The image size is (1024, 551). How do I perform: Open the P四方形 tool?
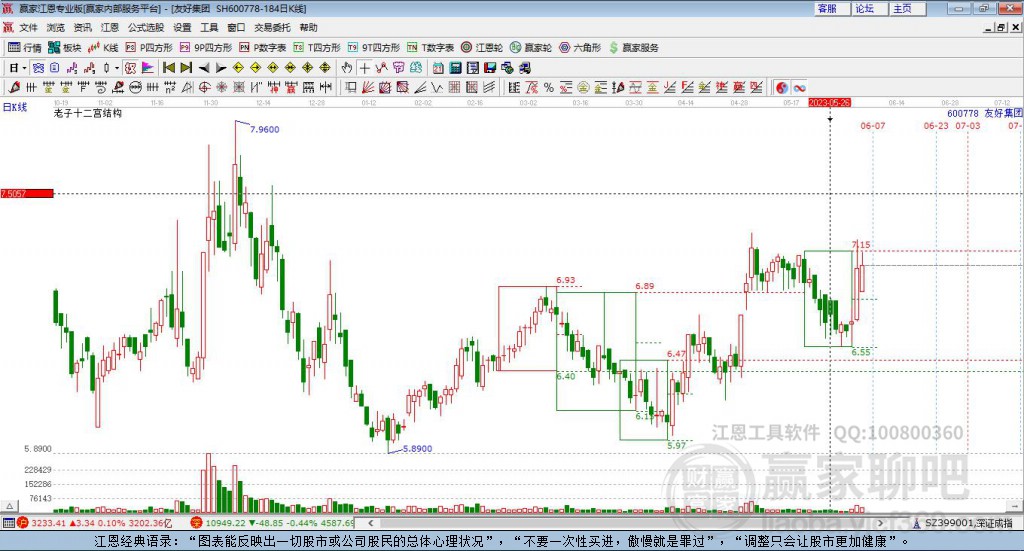pos(149,48)
